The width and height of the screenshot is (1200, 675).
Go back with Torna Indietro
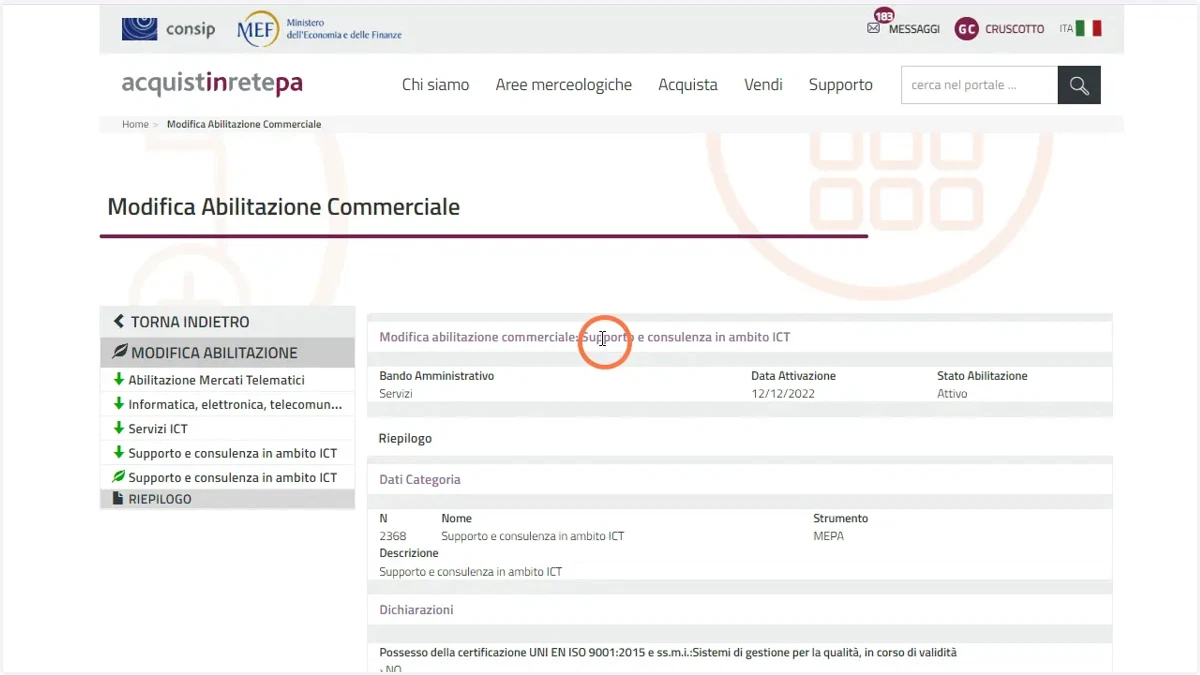190,322
